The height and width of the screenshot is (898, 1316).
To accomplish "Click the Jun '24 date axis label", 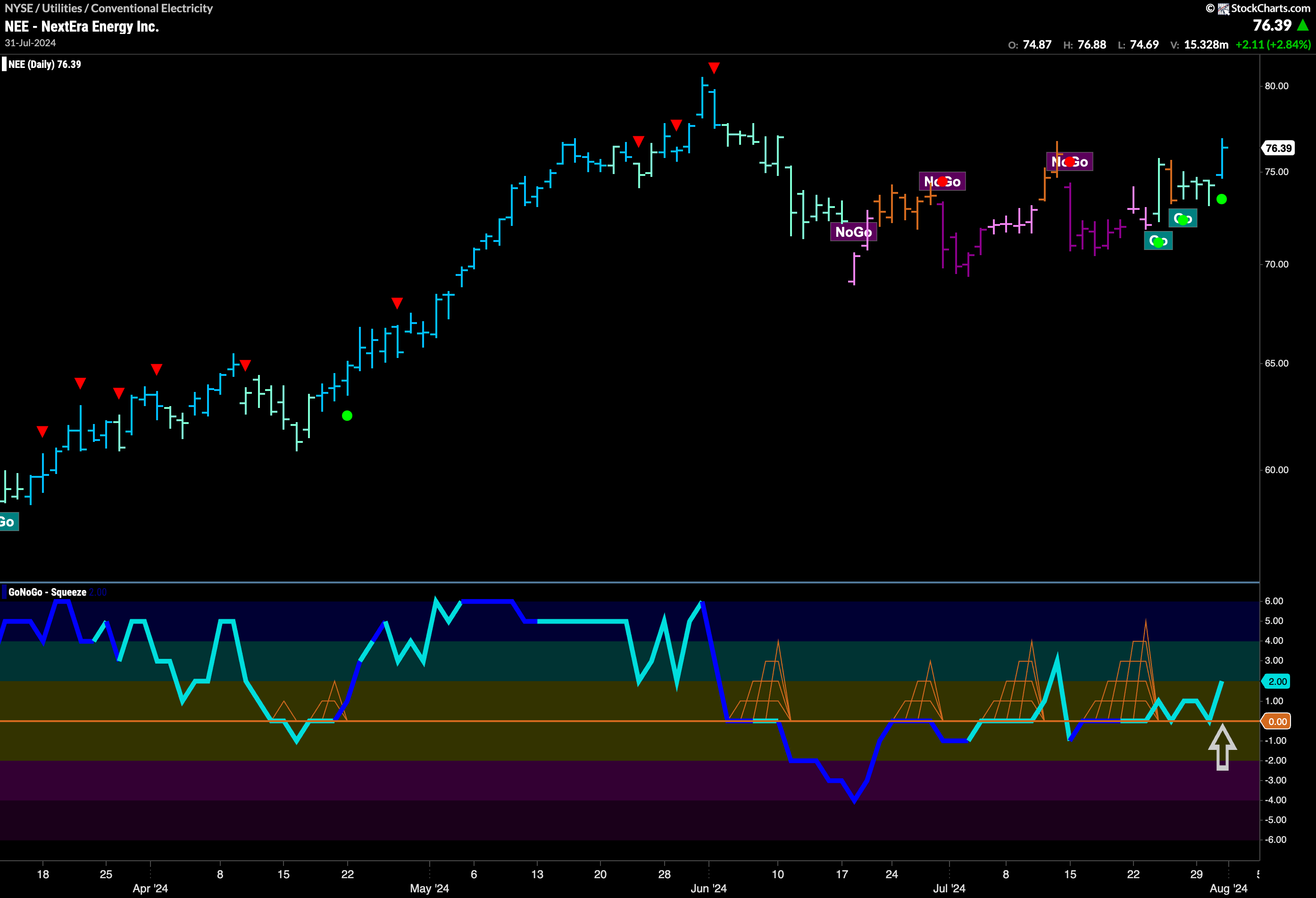I will point(708,889).
